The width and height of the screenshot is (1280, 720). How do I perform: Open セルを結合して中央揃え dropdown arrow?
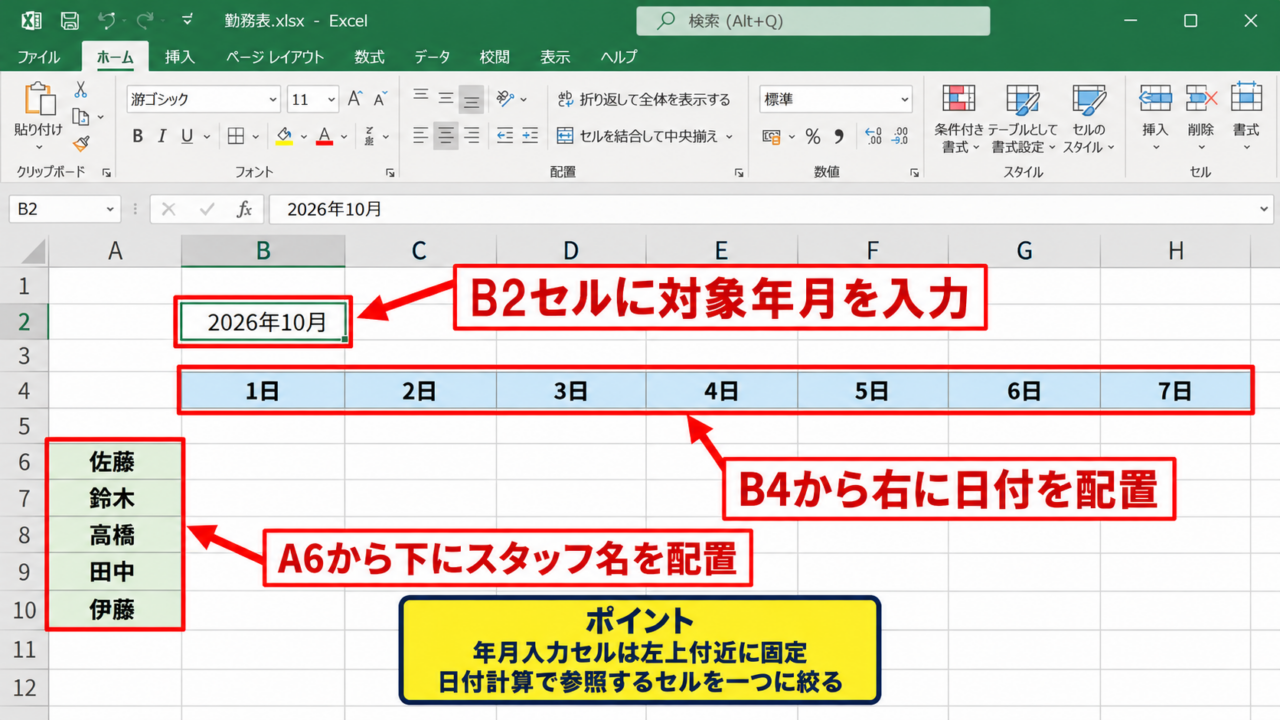click(729, 136)
